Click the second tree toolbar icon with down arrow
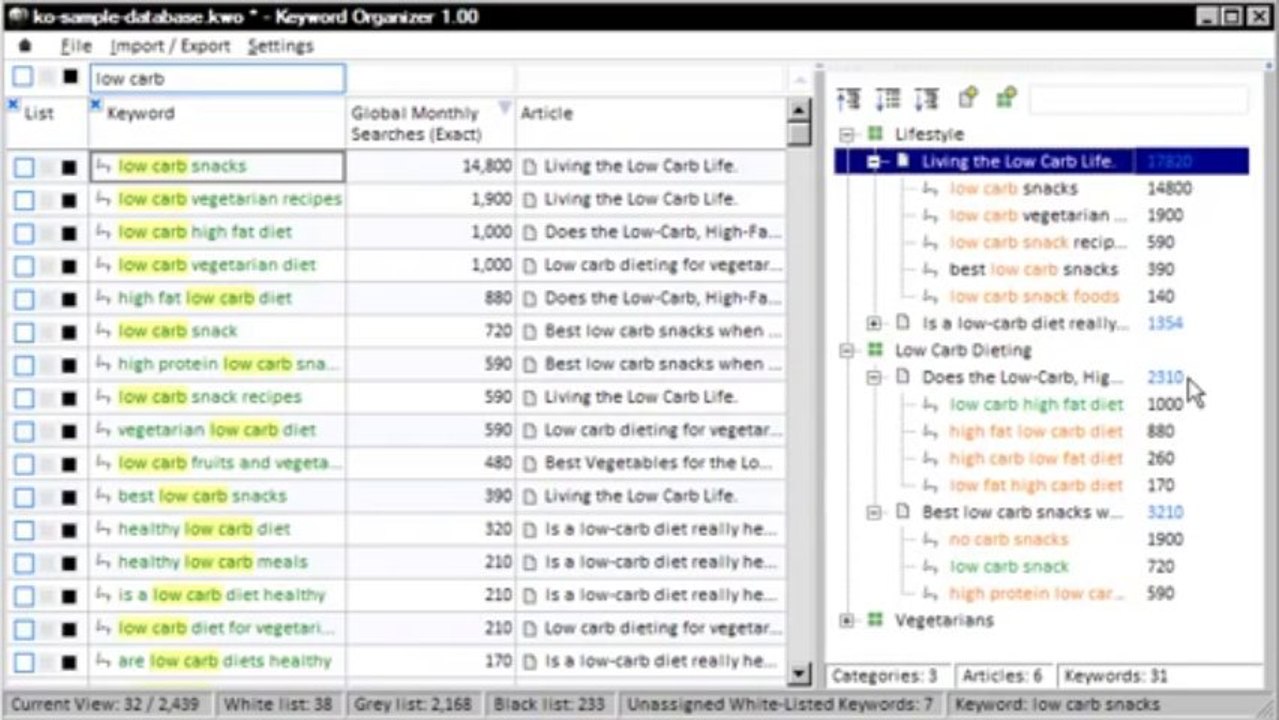 click(887, 98)
